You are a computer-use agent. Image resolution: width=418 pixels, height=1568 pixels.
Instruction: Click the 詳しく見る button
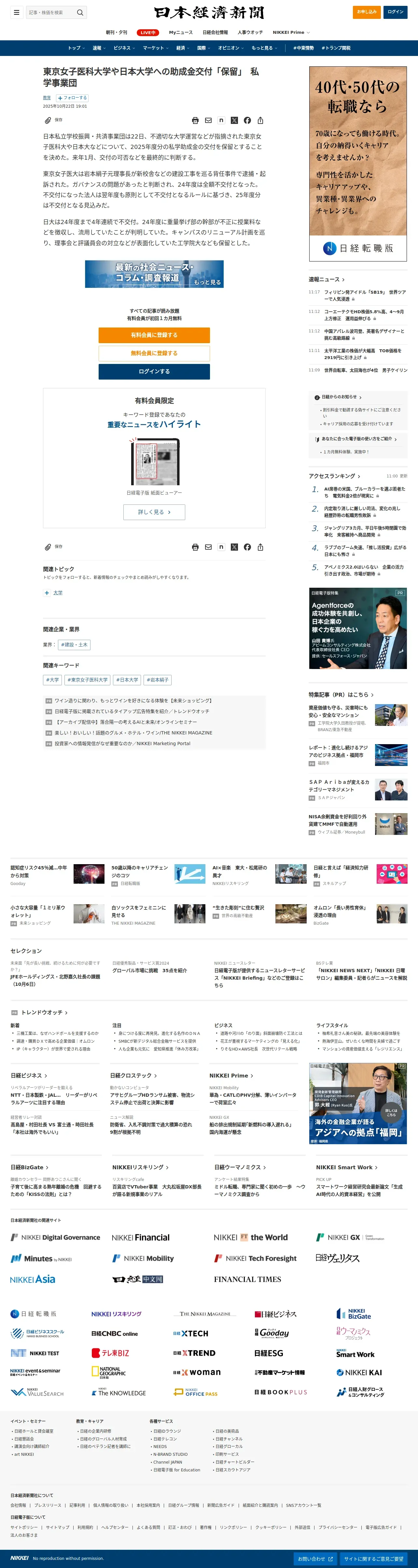[154, 513]
